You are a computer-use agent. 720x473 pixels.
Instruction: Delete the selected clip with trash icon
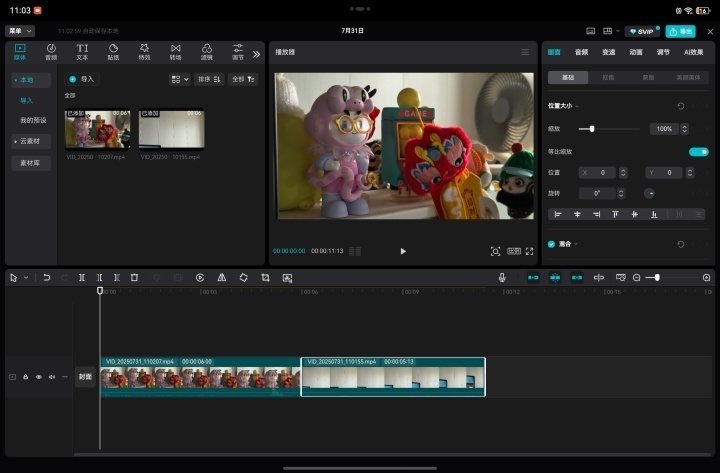click(134, 277)
